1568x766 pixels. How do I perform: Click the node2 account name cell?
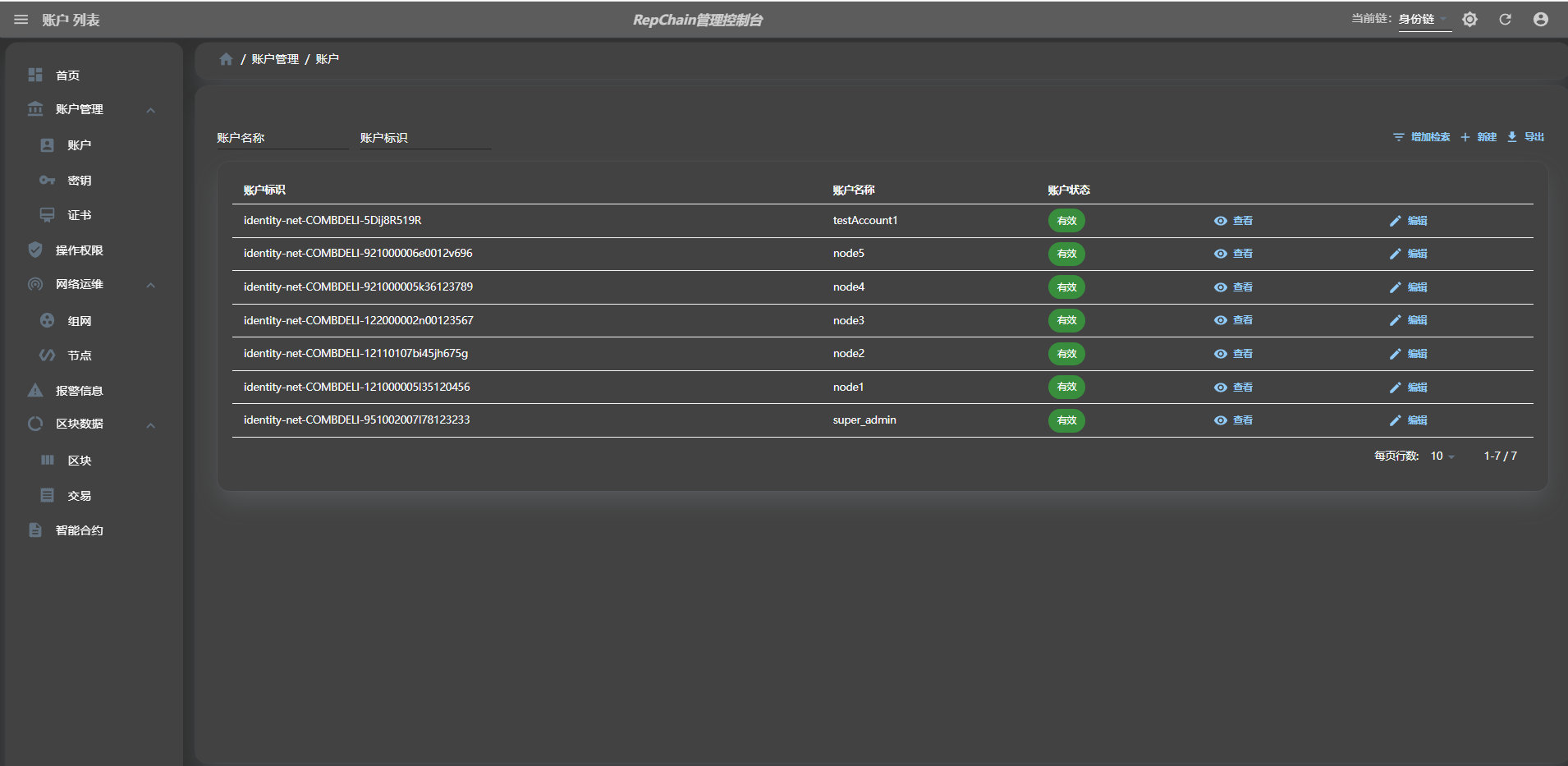pyautogui.click(x=849, y=353)
